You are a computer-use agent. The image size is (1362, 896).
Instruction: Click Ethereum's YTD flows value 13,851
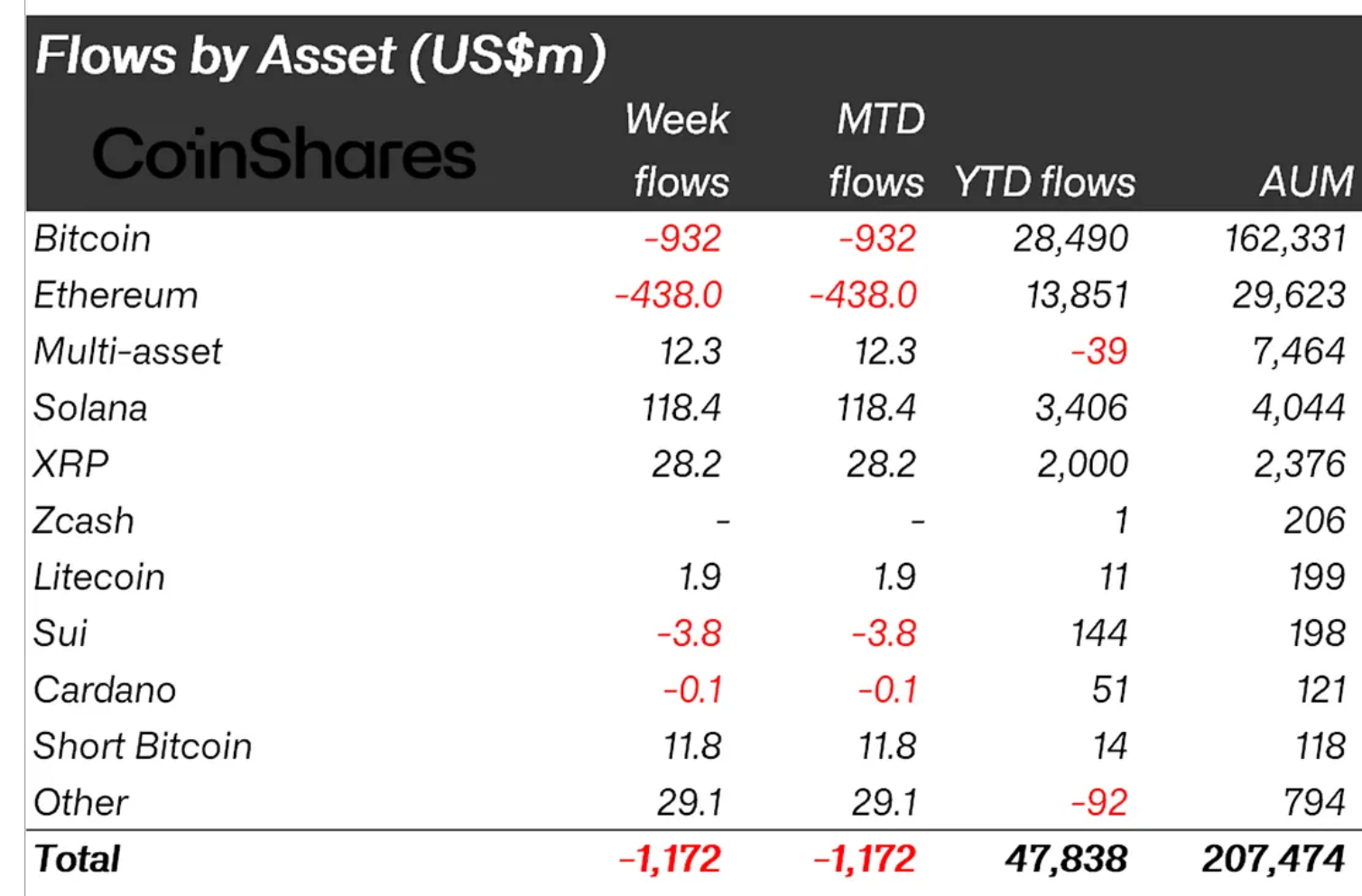pos(1077,296)
